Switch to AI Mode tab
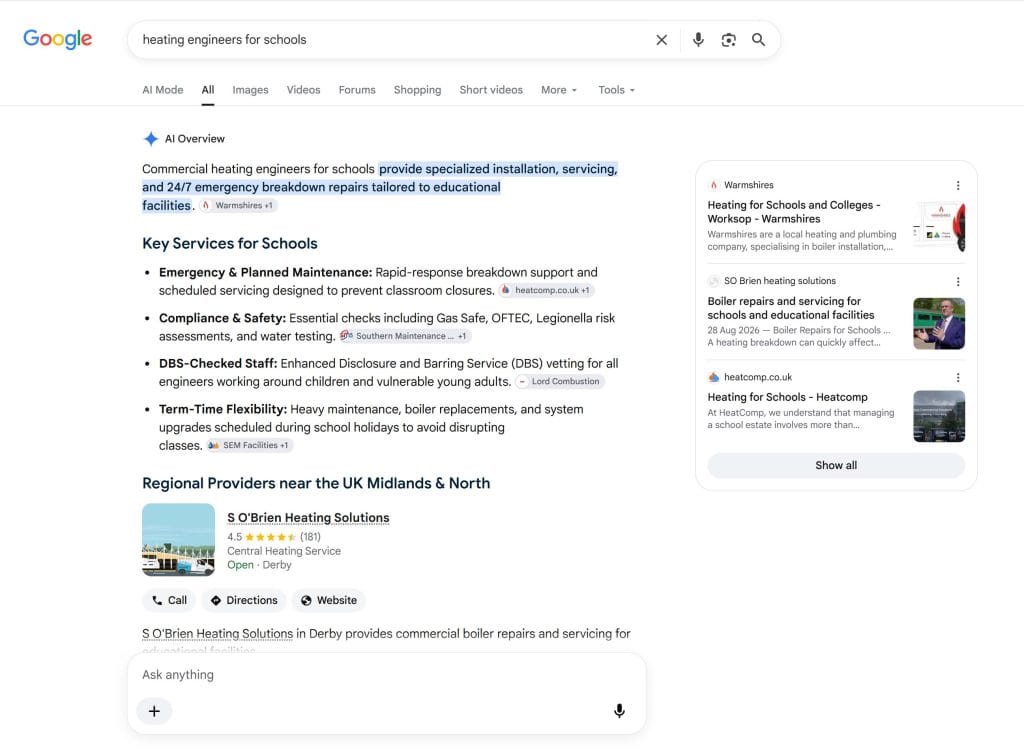Viewport: 1024px width, 755px height. pyautogui.click(x=163, y=90)
